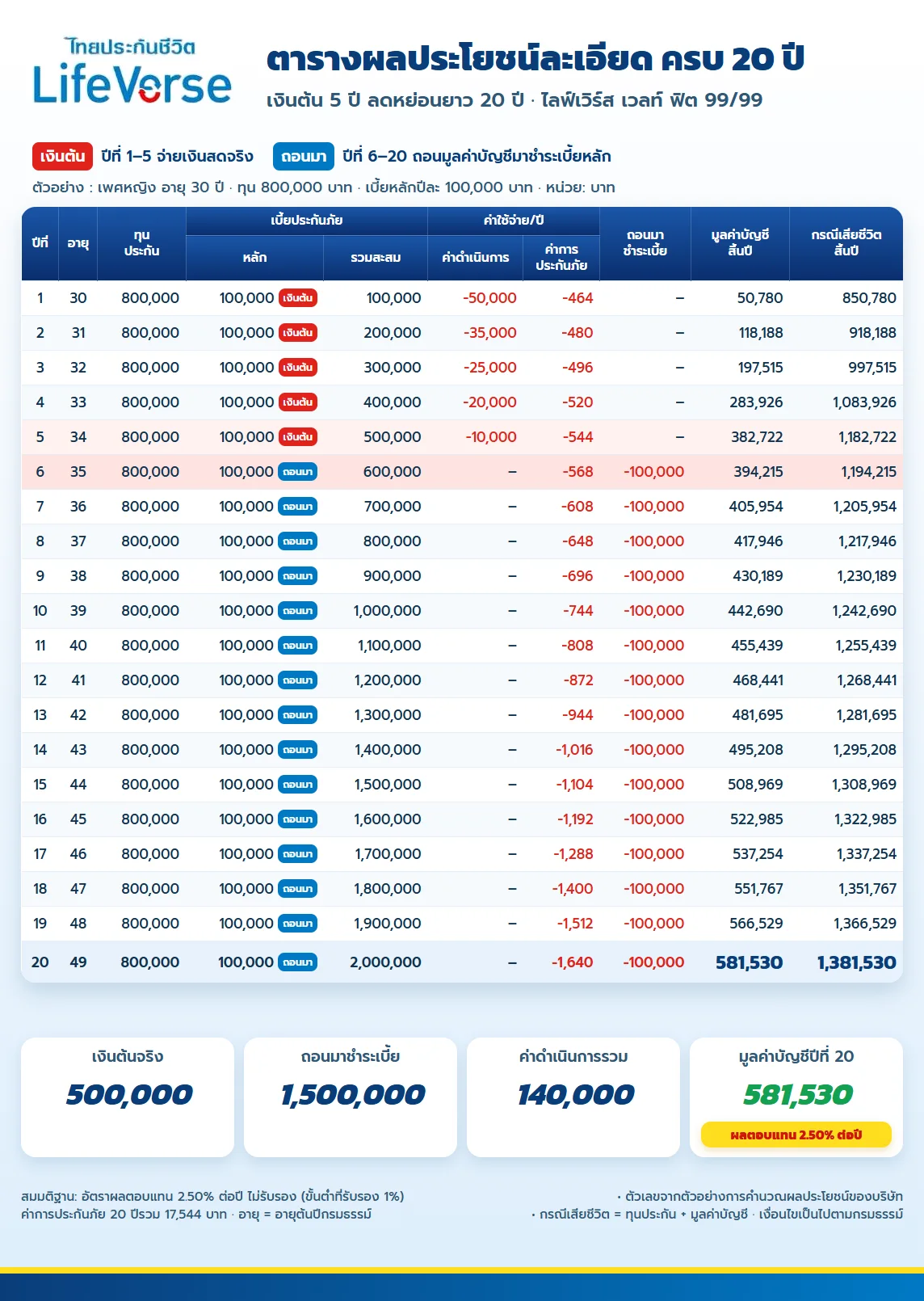Click the yellow ผลตอบแทน 2.50% ต่อปี pill

pyautogui.click(x=796, y=1135)
